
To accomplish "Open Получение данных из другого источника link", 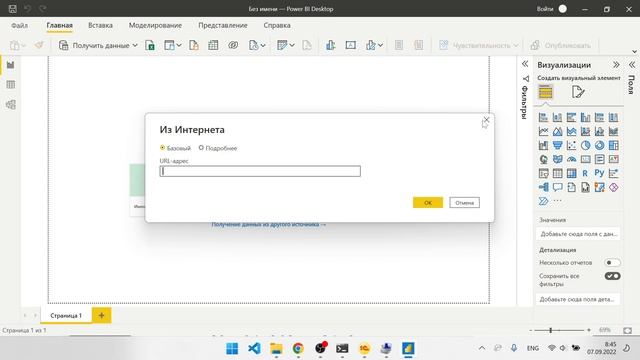I will point(269,224).
